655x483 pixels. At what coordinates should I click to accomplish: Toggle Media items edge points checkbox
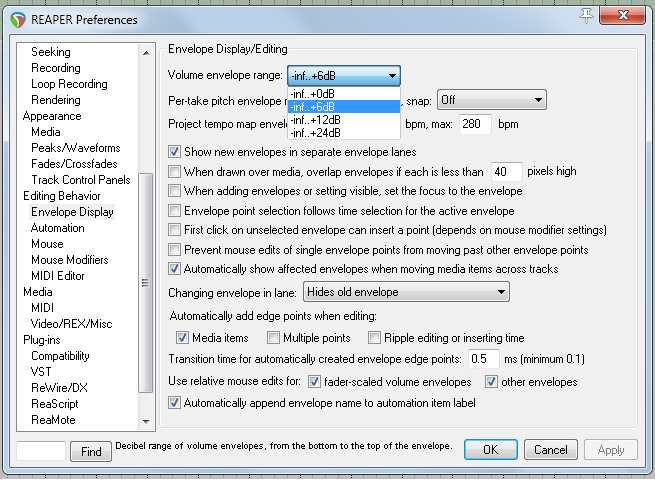(x=182, y=338)
